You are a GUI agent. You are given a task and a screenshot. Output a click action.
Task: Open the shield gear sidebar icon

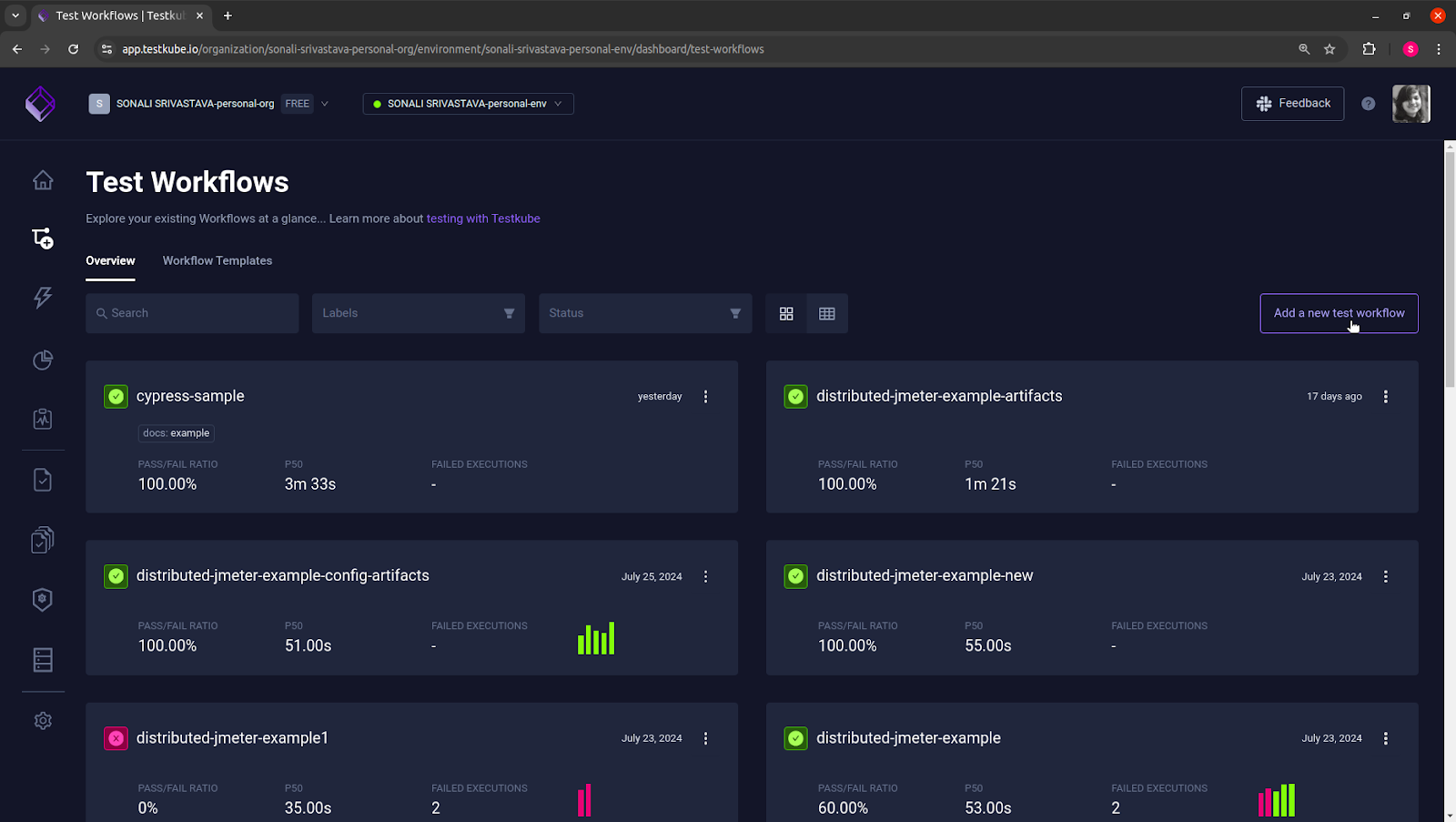pos(43,599)
